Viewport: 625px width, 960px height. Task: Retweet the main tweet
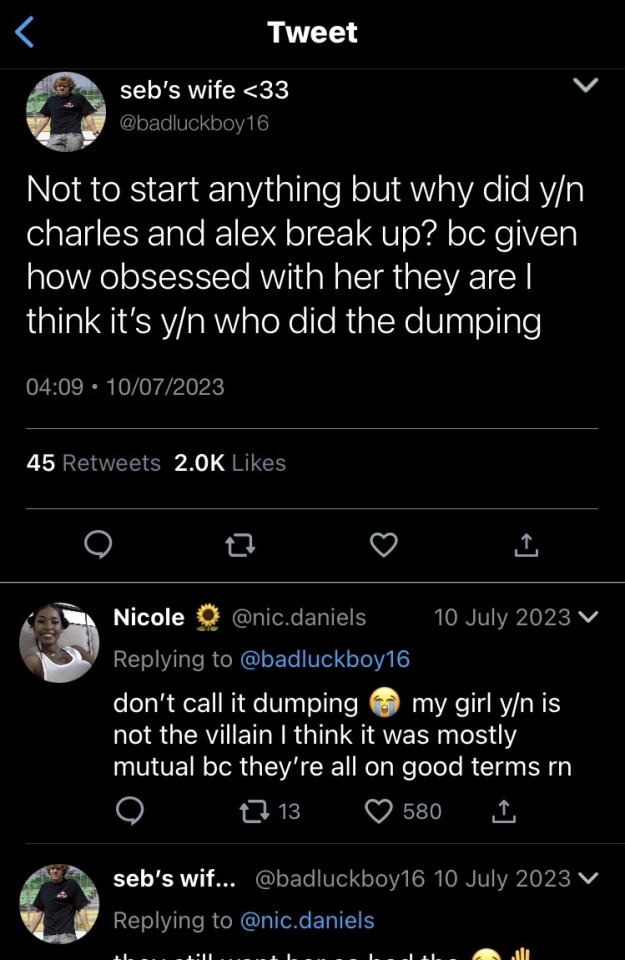tap(239, 545)
